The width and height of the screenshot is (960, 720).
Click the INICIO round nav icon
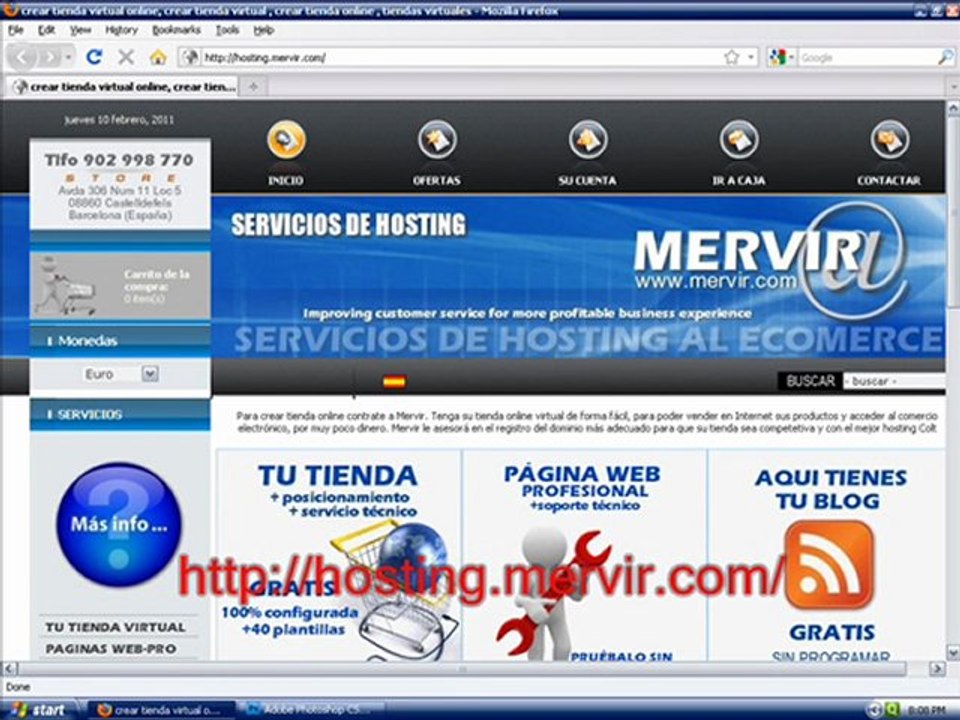click(286, 140)
